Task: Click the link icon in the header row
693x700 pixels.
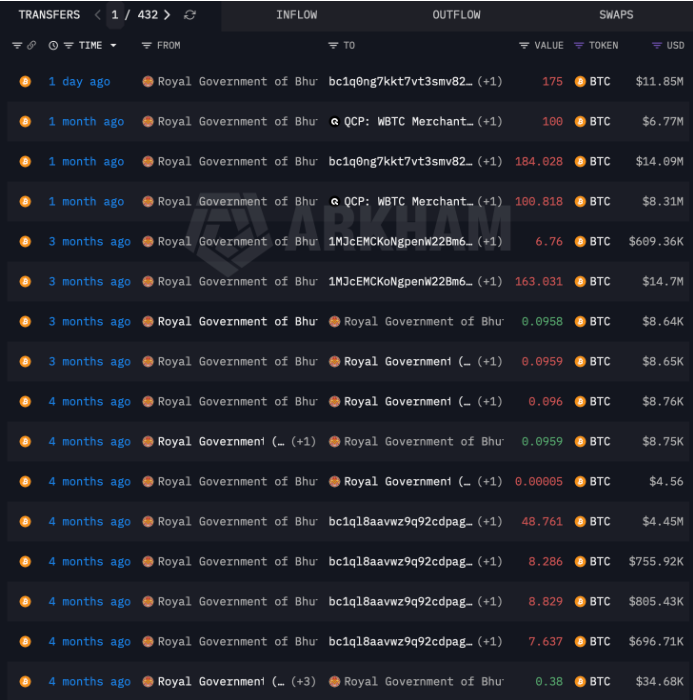Action: click(x=31, y=46)
